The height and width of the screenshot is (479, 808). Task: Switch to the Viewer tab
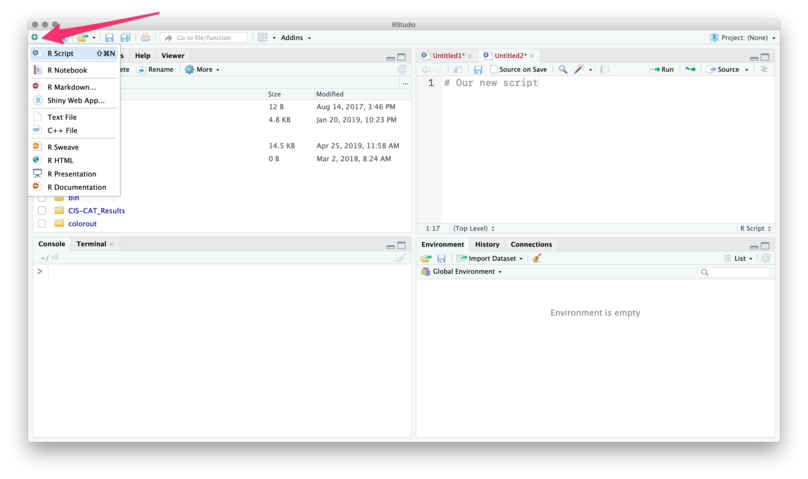coord(173,56)
